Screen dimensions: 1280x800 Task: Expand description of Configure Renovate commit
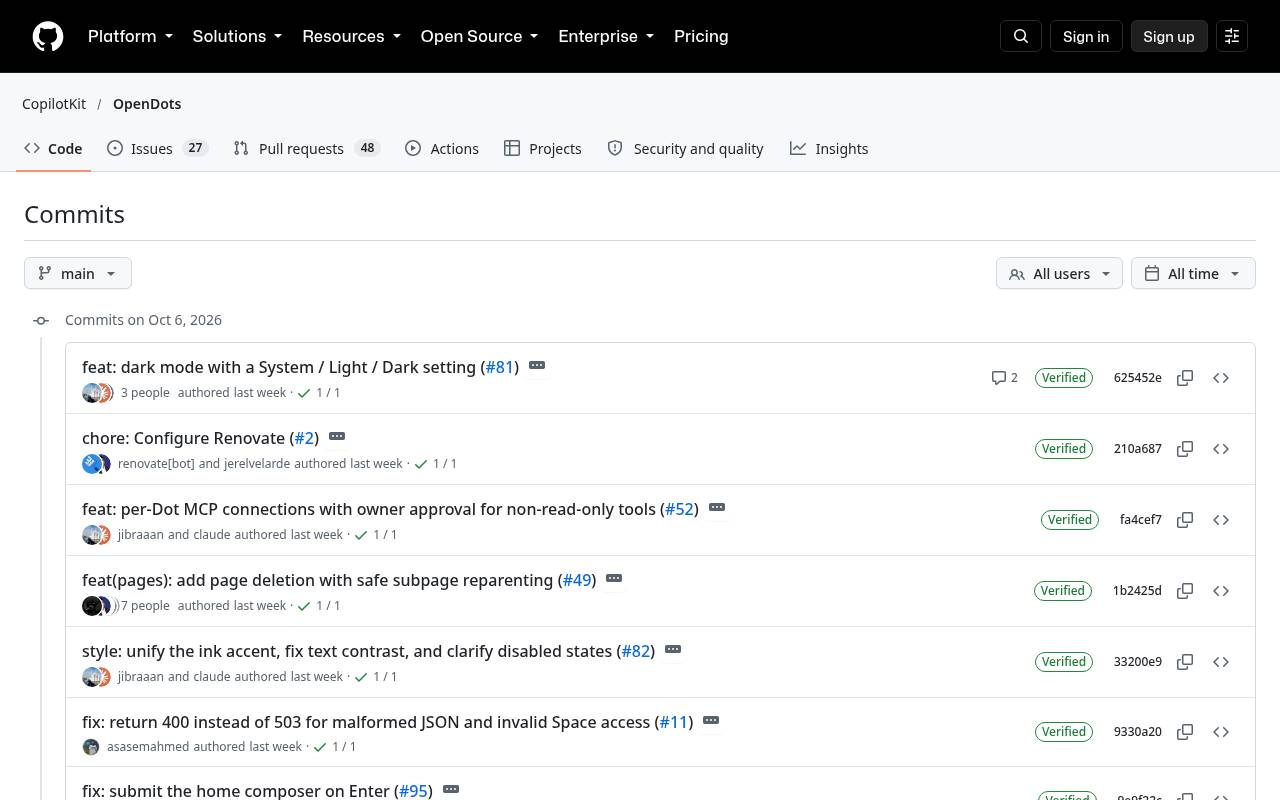337,437
